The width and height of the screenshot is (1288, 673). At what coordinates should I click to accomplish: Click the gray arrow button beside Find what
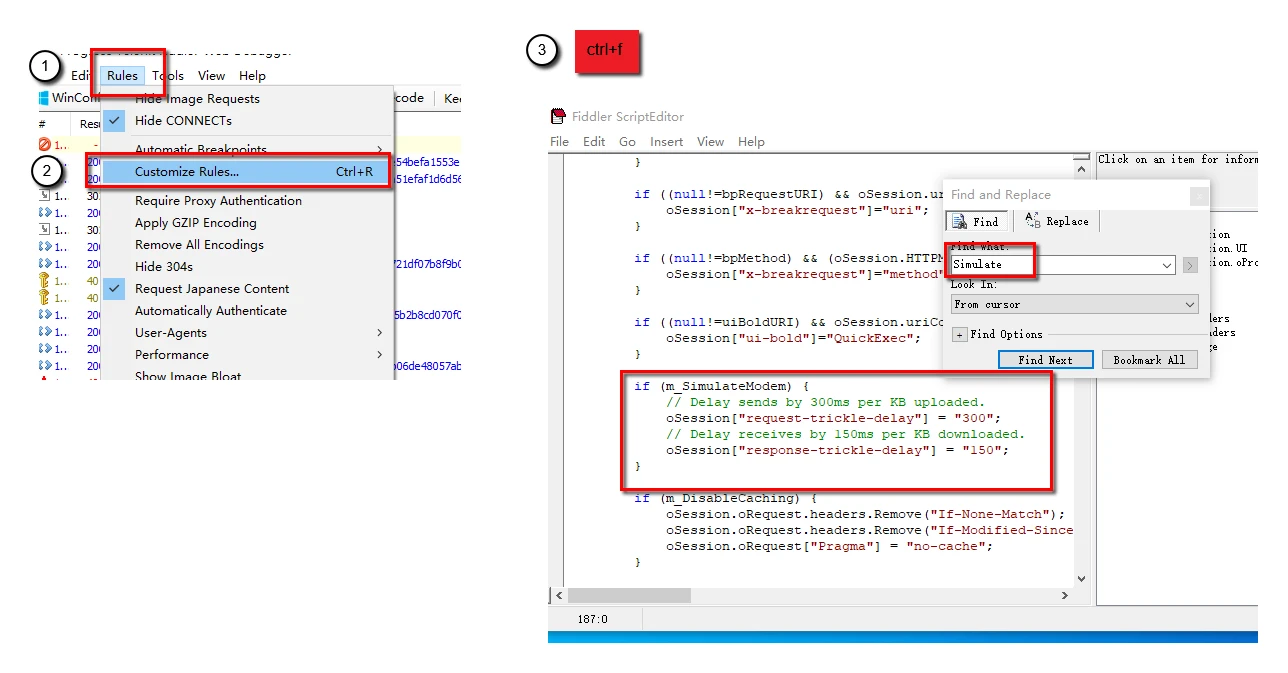(1190, 265)
